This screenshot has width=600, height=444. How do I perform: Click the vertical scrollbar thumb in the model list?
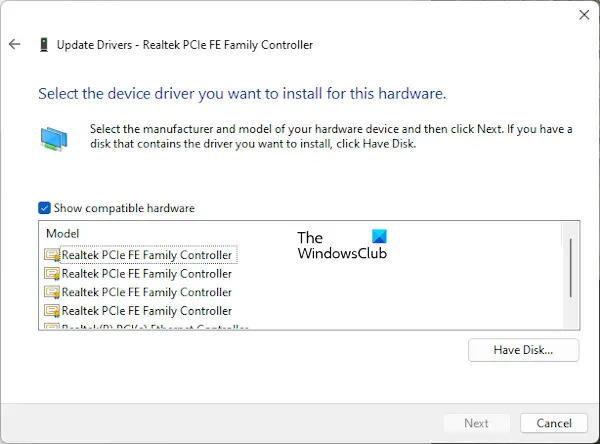571,268
